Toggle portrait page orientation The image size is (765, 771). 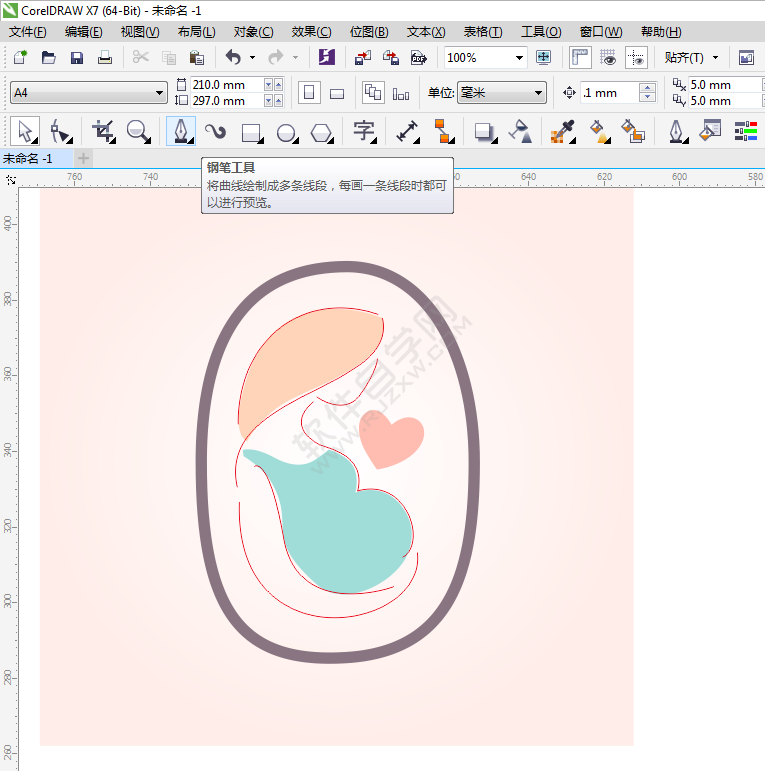(x=309, y=93)
